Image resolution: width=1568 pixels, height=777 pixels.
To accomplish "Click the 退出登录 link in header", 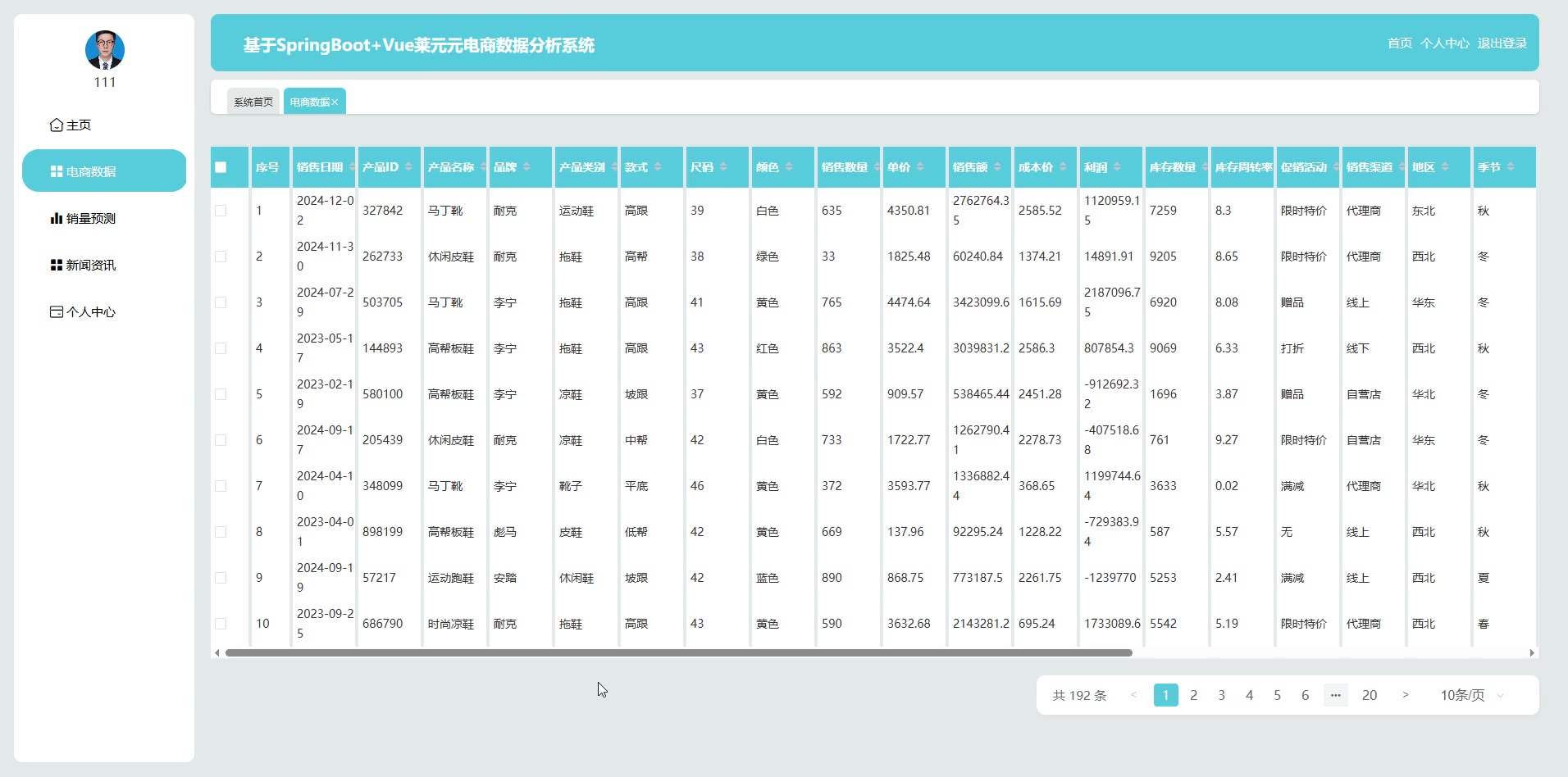I will (x=1502, y=43).
